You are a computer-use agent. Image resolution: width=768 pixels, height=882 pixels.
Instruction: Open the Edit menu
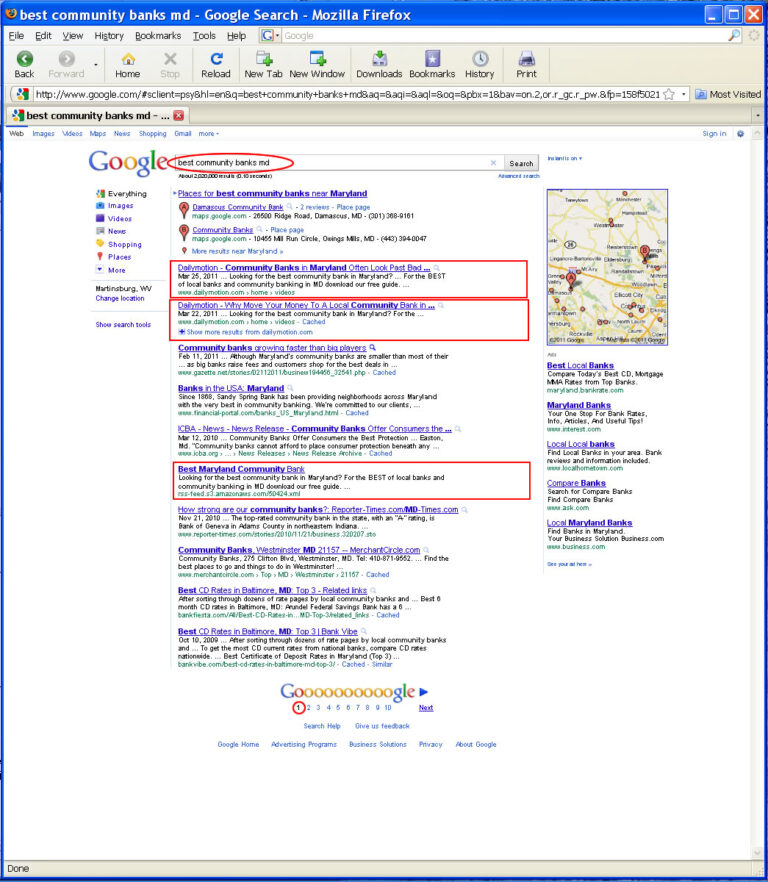pyautogui.click(x=43, y=35)
